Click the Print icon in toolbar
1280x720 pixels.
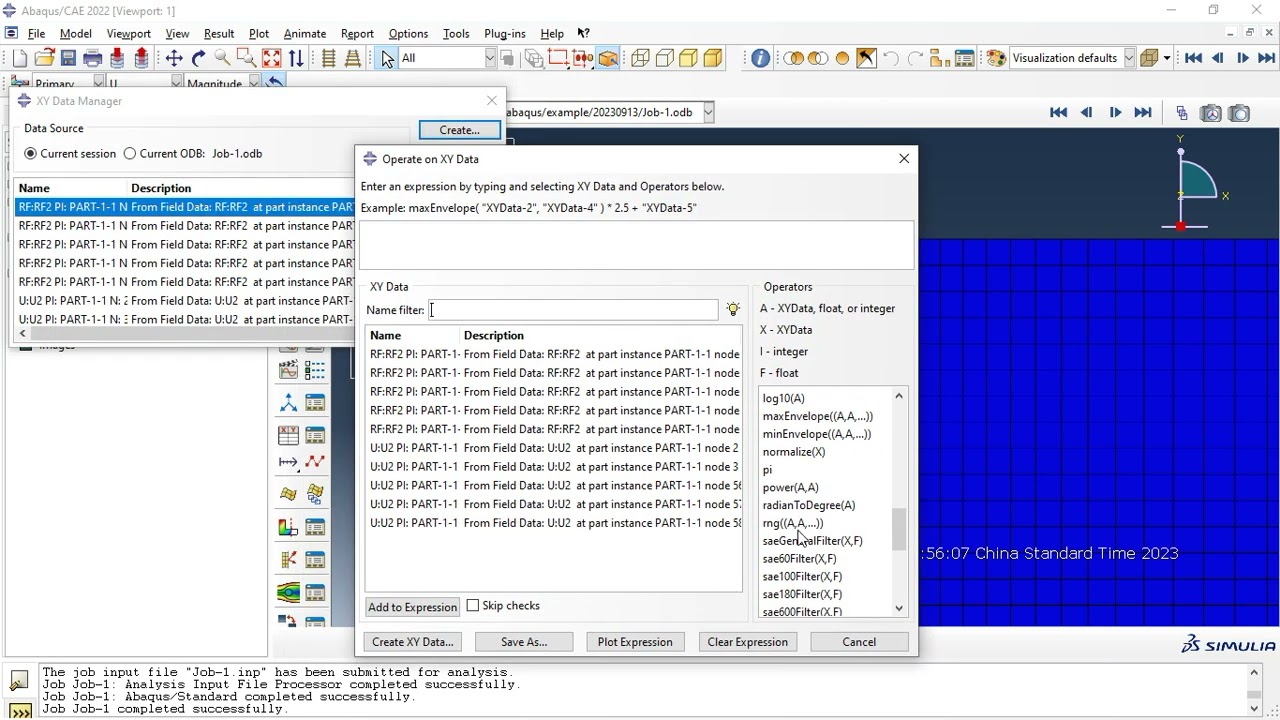pyautogui.click(x=93, y=58)
